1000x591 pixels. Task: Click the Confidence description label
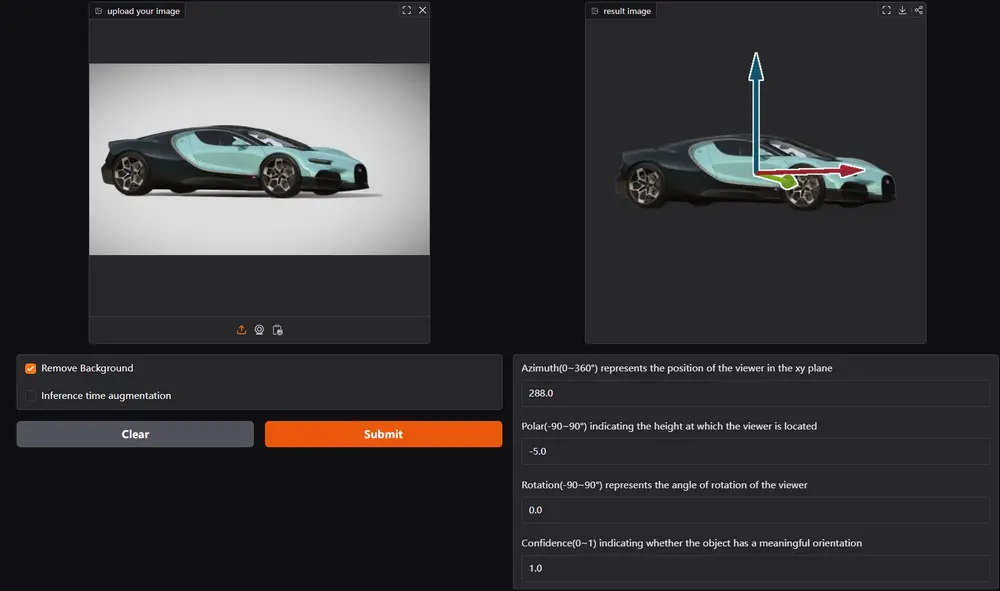coord(691,543)
